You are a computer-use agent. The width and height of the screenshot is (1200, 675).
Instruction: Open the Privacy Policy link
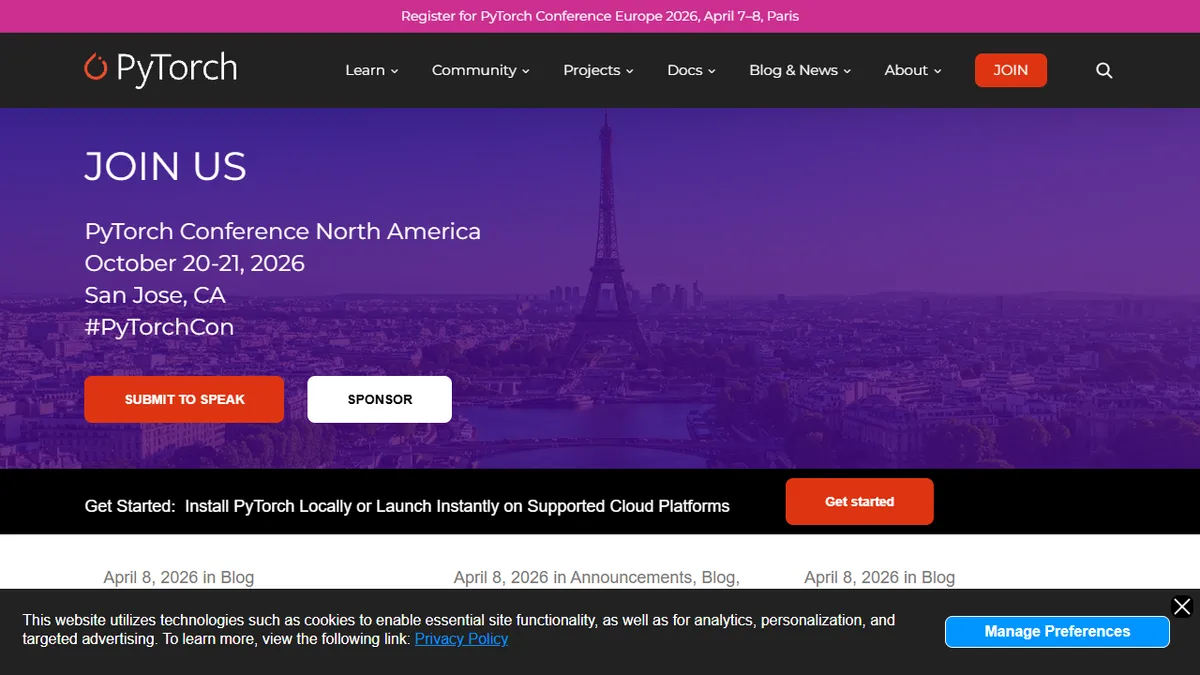click(x=461, y=639)
